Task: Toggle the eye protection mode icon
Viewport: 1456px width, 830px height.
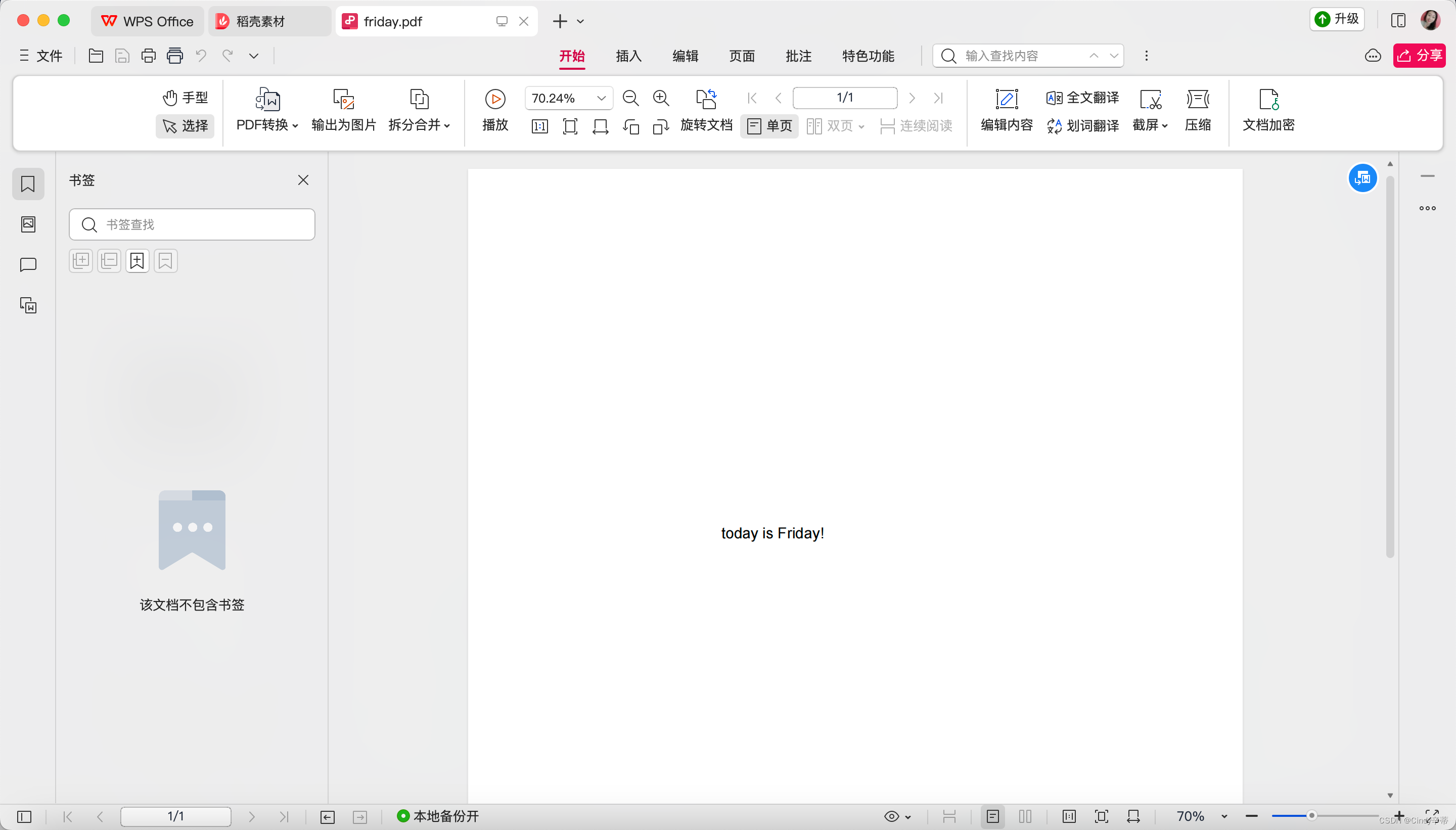Action: tap(892, 816)
